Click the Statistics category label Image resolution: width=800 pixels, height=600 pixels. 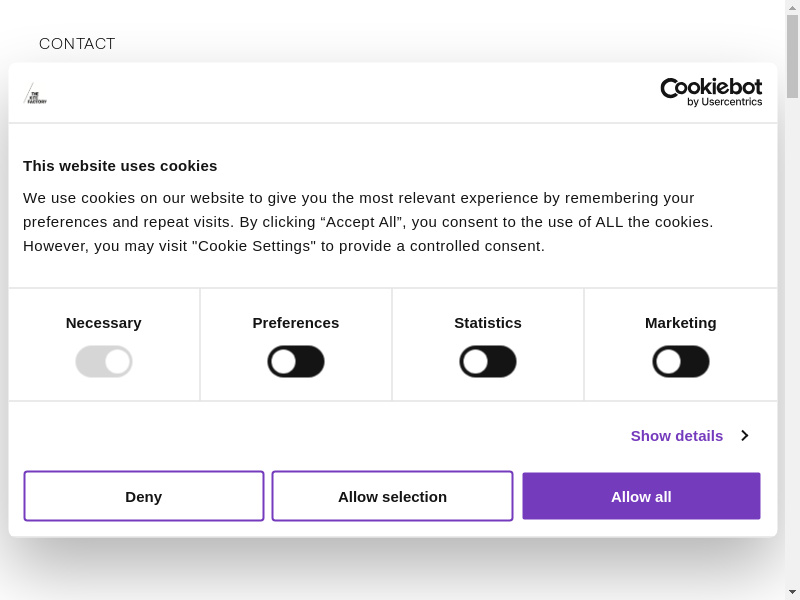[488, 323]
